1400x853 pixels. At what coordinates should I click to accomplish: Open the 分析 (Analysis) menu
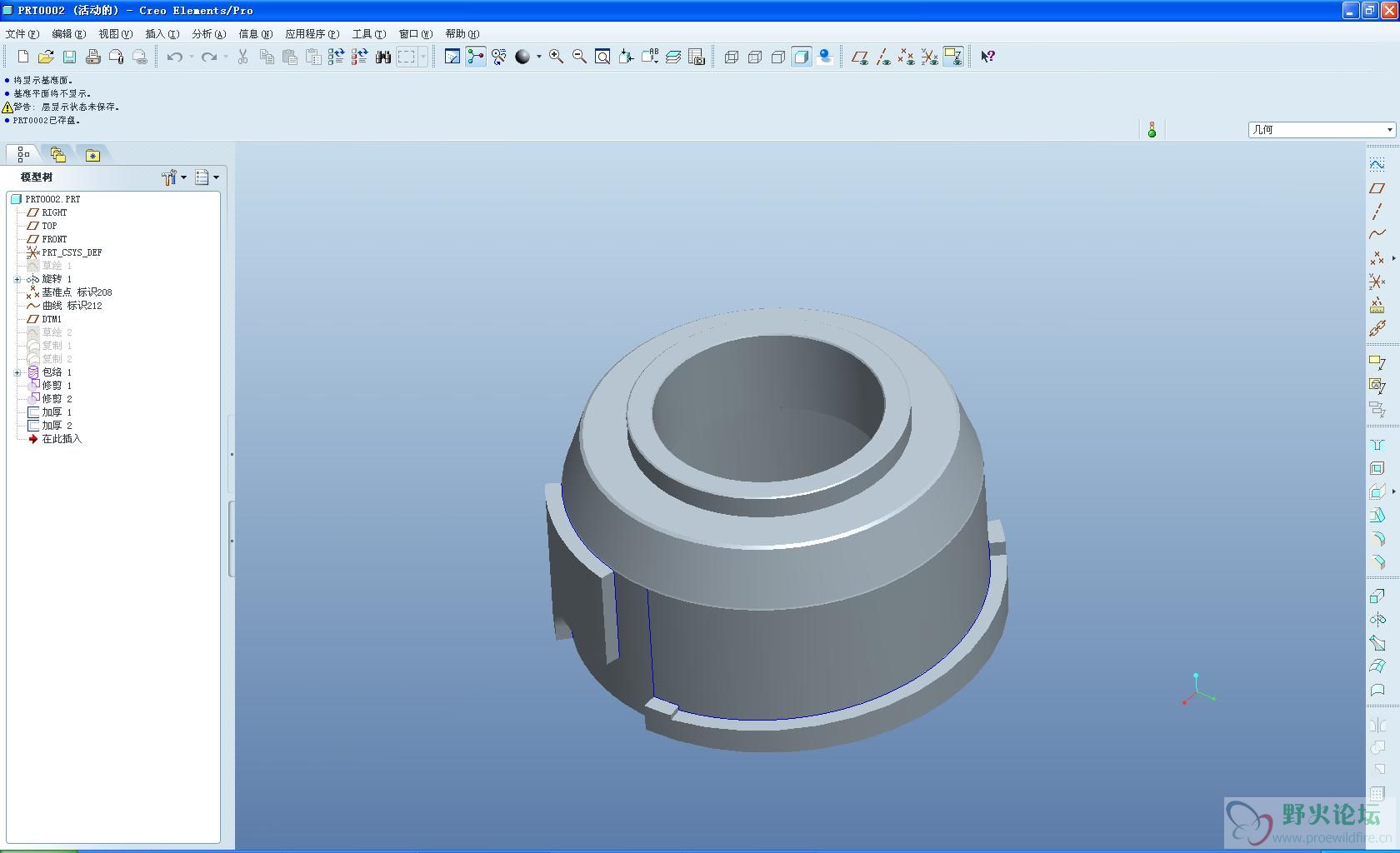pyautogui.click(x=209, y=34)
